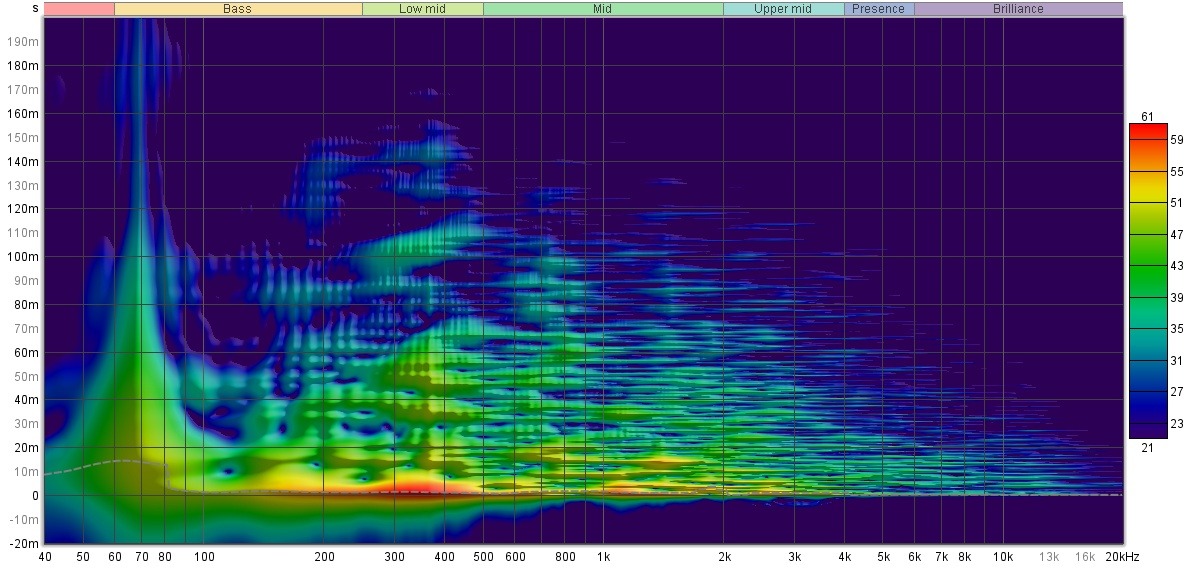This screenshot has height=569, width=1200.
Task: Click the 3k frequency axis label
Action: click(x=794, y=557)
